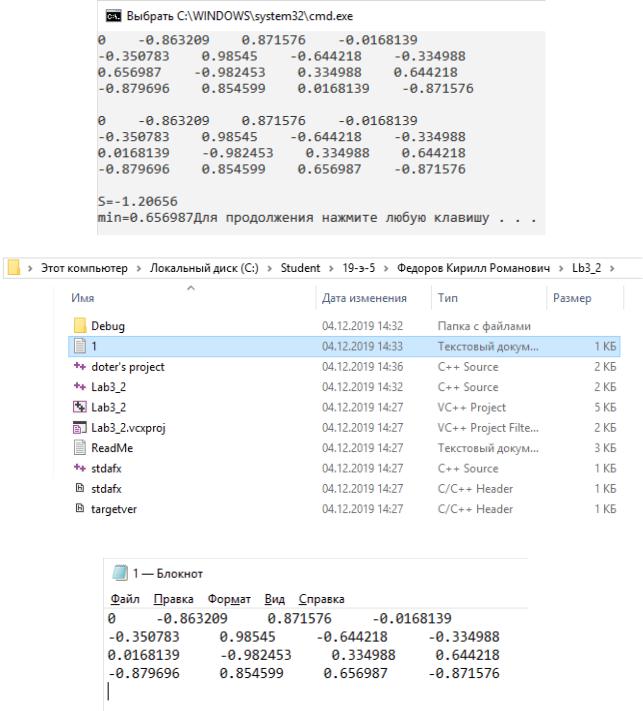643x711 pixels.
Task: Expand chevron after Lb3_2 breadcrumb
Action: click(612, 268)
